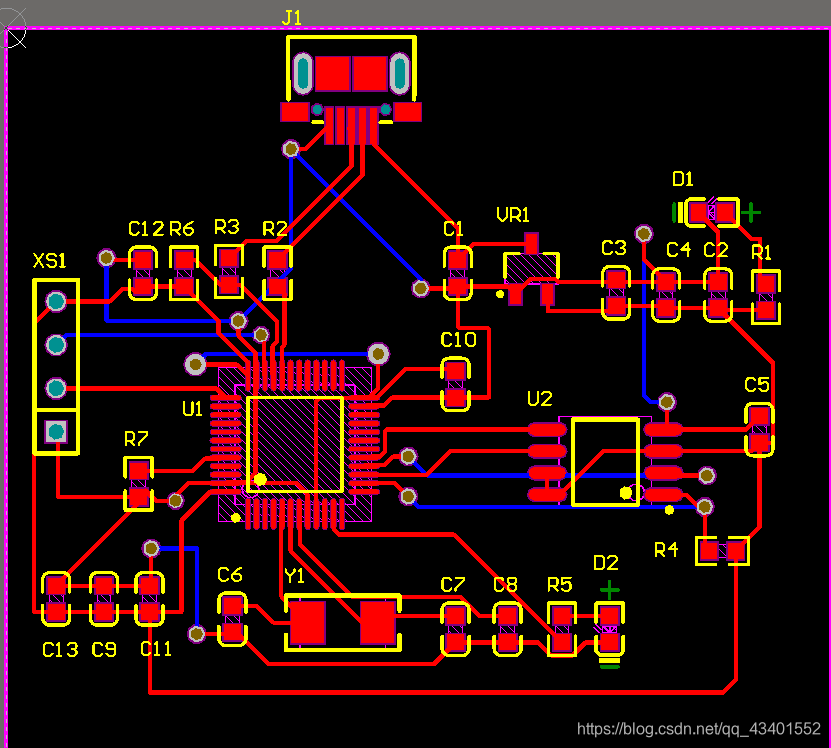
Task: Select the U2 SOIC chip body
Action: click(x=605, y=461)
